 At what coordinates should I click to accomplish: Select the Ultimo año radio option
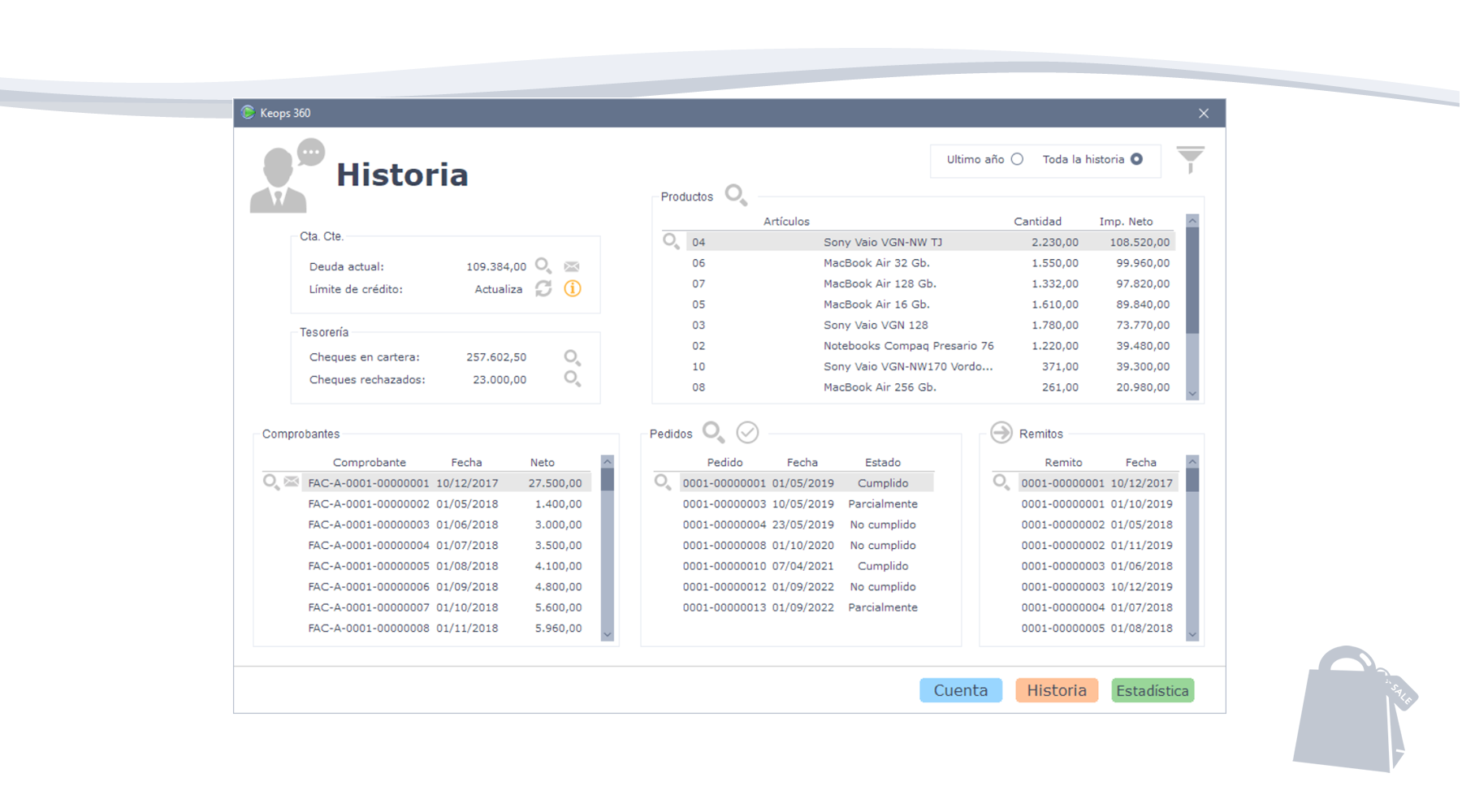click(x=1018, y=159)
